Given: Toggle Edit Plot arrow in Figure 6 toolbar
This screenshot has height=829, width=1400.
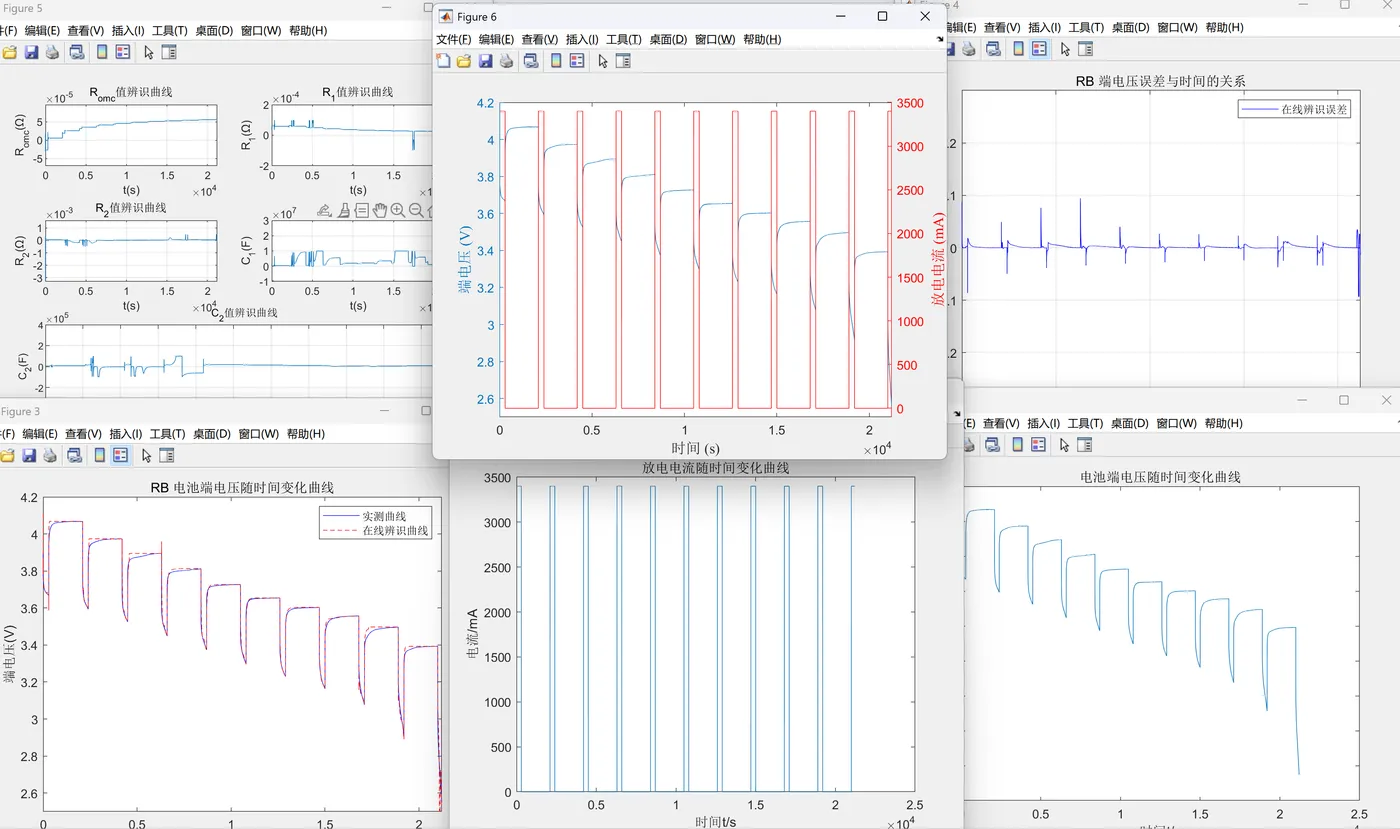Looking at the screenshot, I should click(603, 61).
